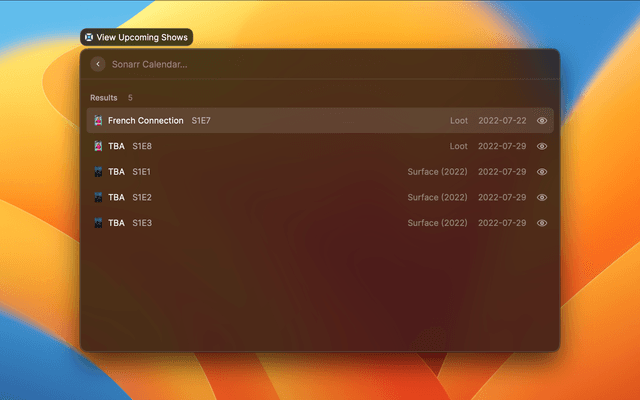Toggle the eye icon for French Connection S1E7

point(542,121)
